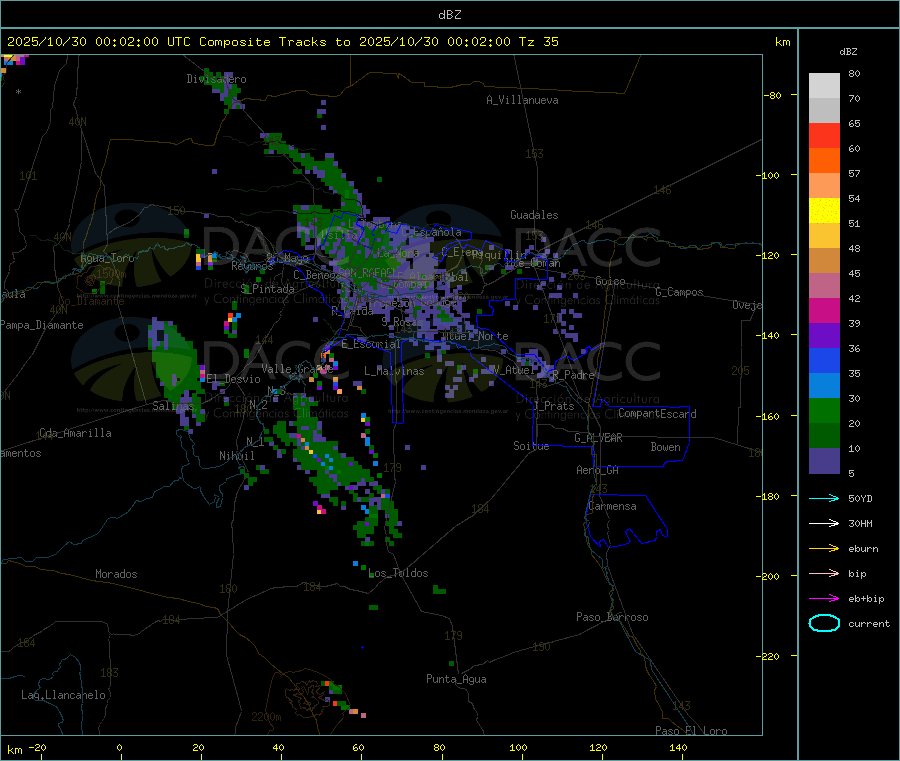Click the 'G_ALVEAR' map label
Screen dimensions: 900x761
point(598,438)
